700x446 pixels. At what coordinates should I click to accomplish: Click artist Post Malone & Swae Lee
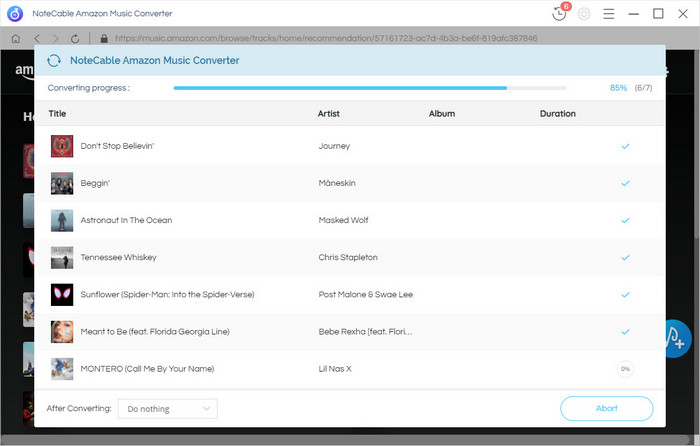366,295
